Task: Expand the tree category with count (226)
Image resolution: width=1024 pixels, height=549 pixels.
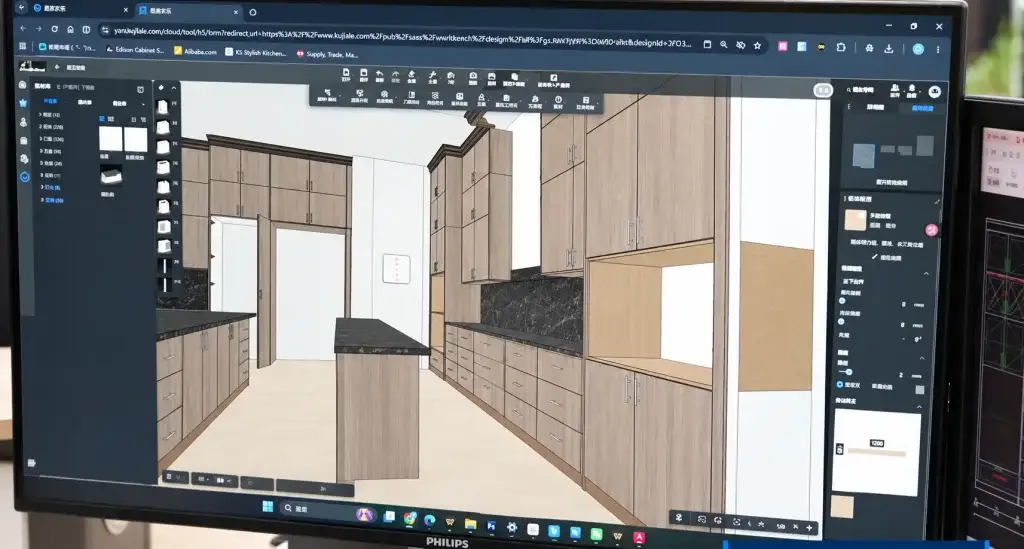Action: (51, 127)
